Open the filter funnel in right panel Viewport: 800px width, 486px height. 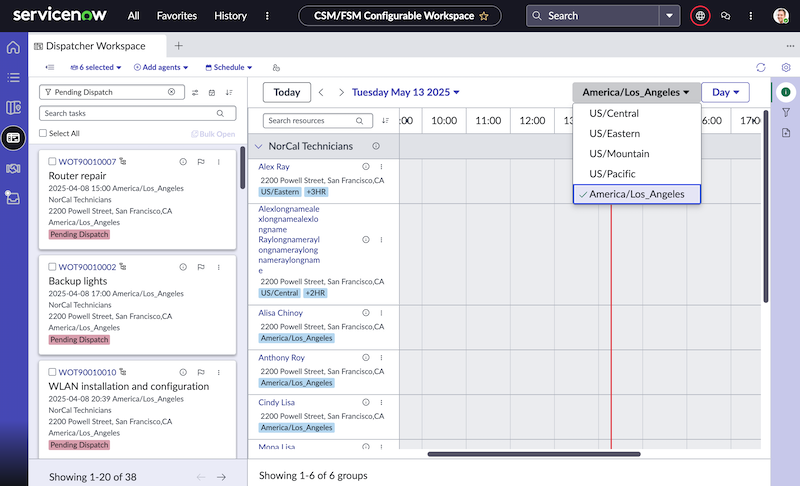tap(786, 113)
